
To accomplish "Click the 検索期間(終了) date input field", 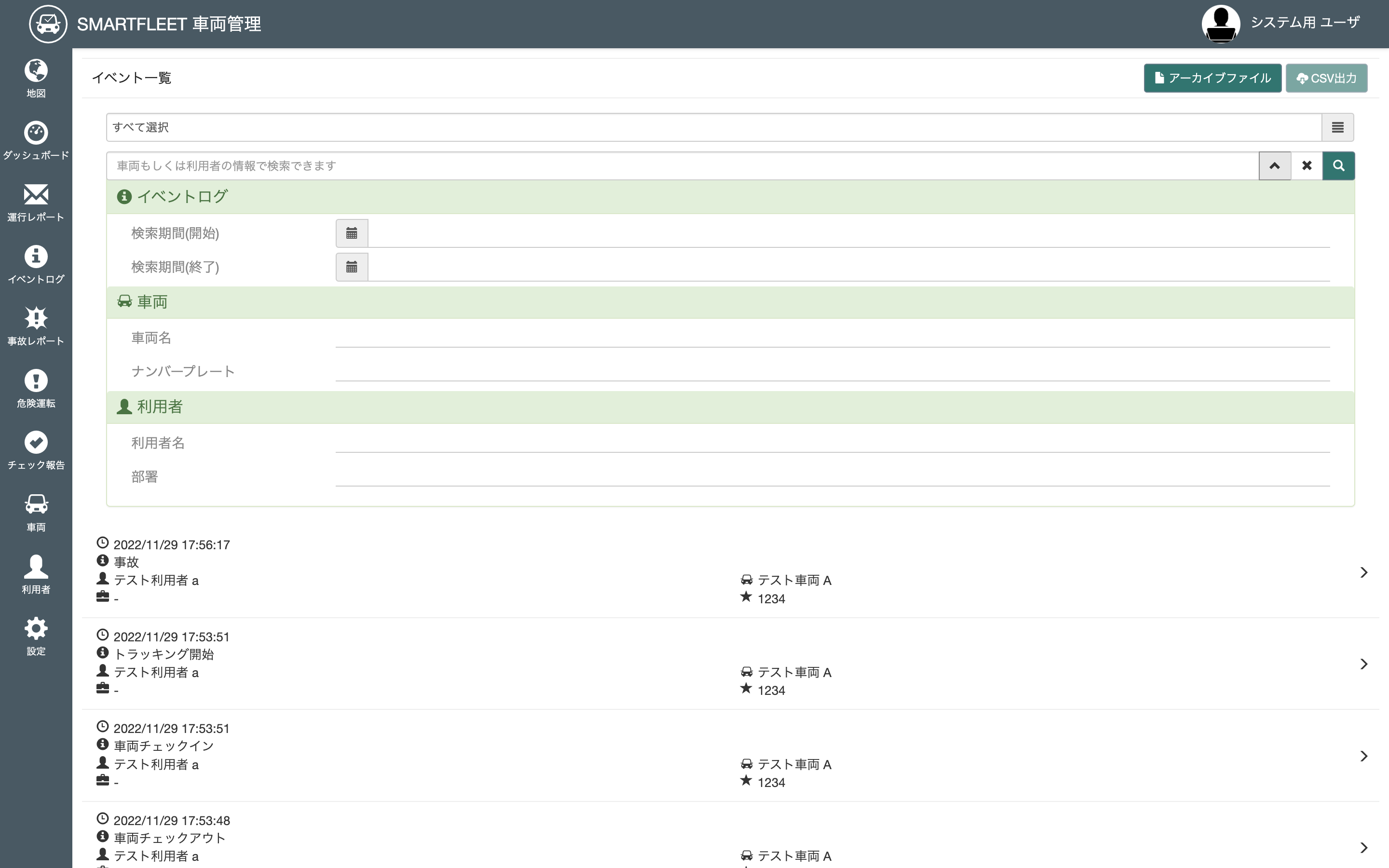I will pyautogui.click(x=849, y=267).
